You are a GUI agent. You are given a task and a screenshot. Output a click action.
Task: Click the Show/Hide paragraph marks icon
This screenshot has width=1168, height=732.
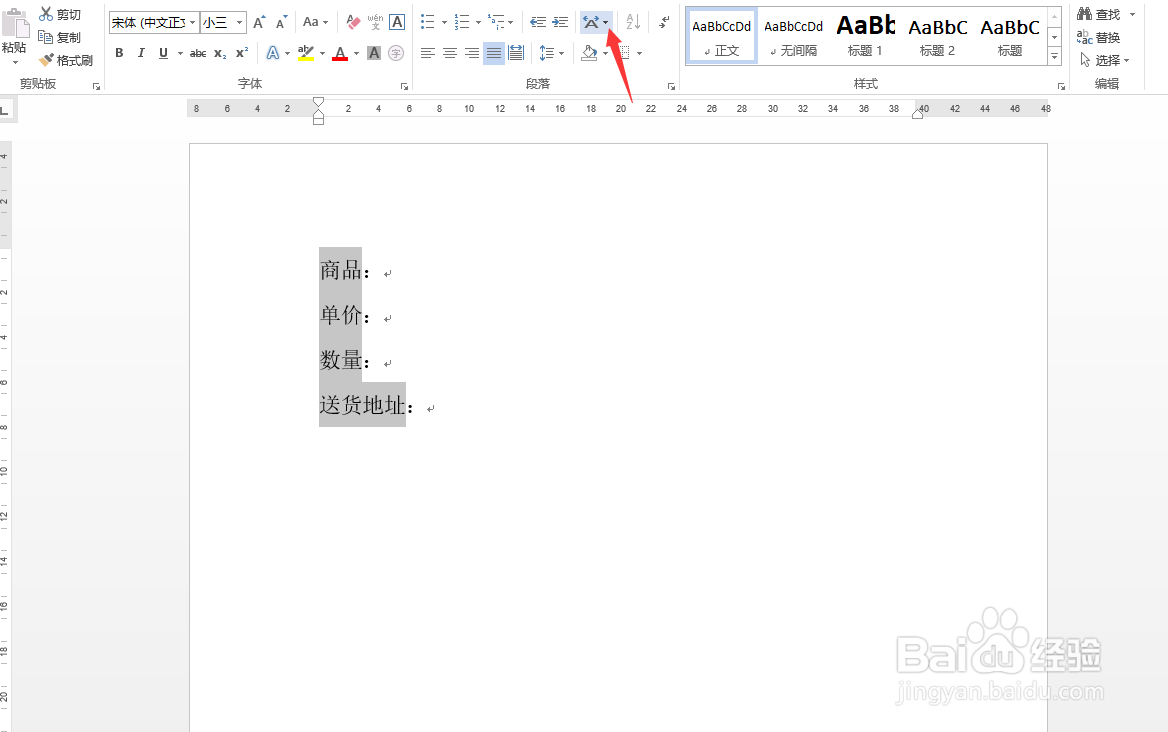click(x=663, y=22)
